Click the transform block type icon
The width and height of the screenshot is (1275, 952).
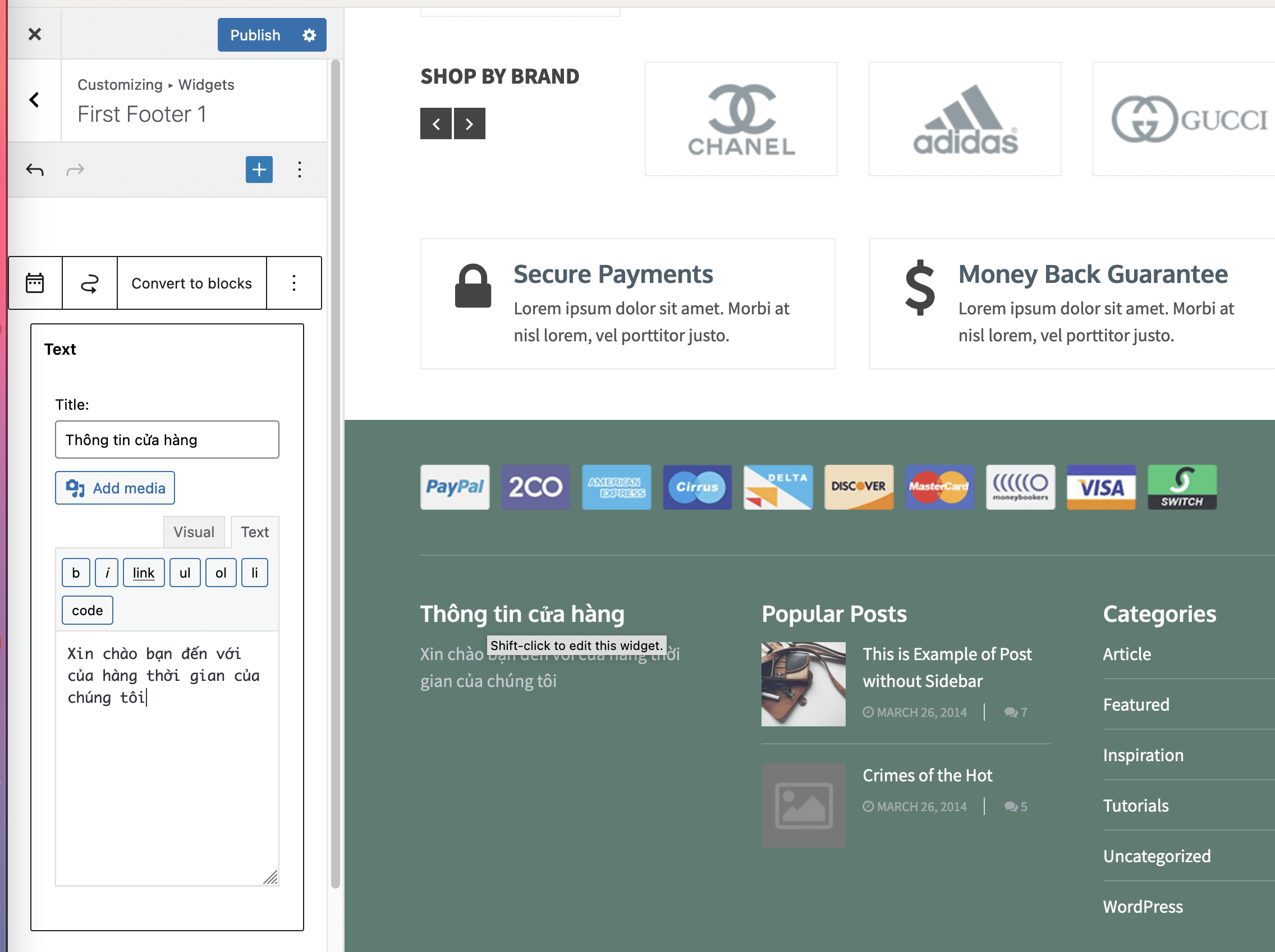click(x=89, y=283)
